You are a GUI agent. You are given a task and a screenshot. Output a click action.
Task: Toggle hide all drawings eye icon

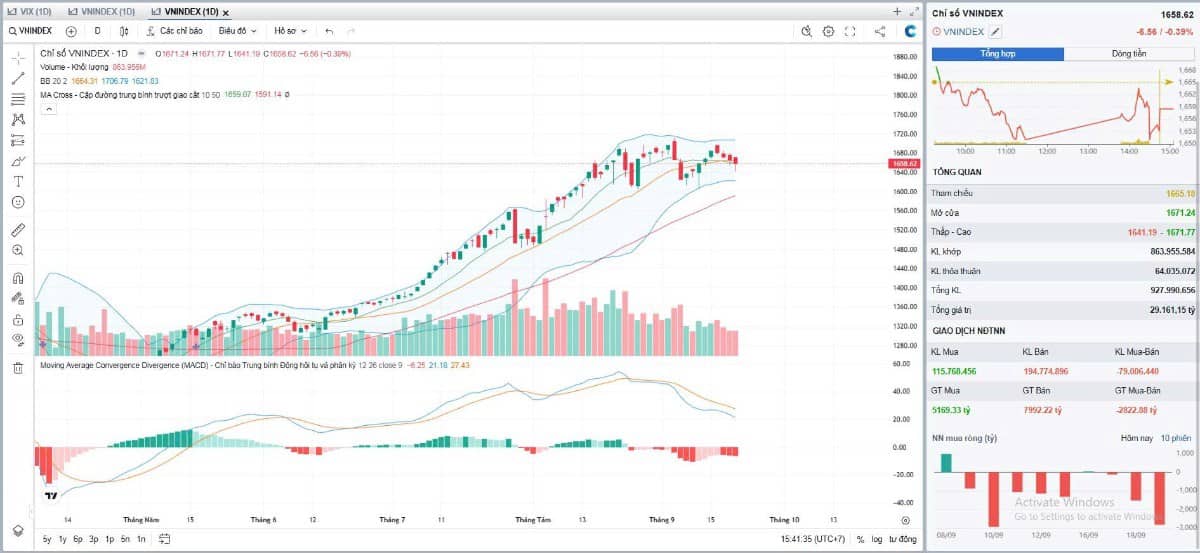tap(17, 339)
